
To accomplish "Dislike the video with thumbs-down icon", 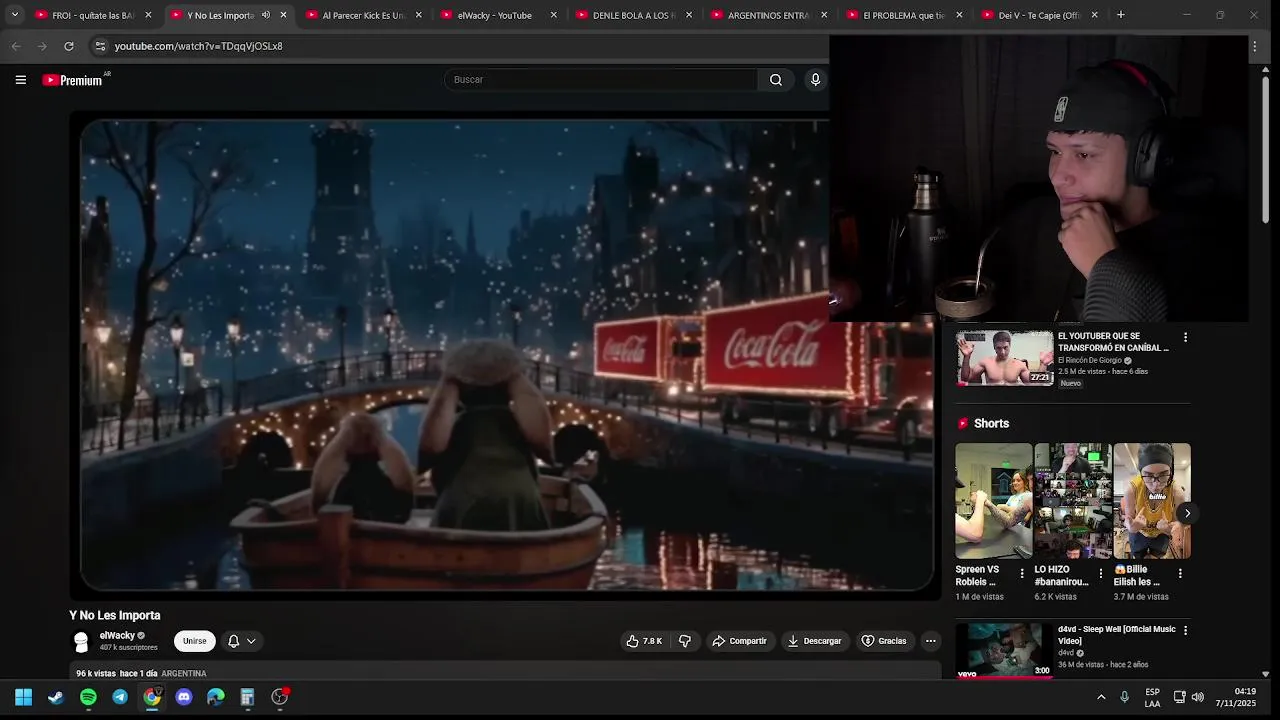I will [685, 641].
